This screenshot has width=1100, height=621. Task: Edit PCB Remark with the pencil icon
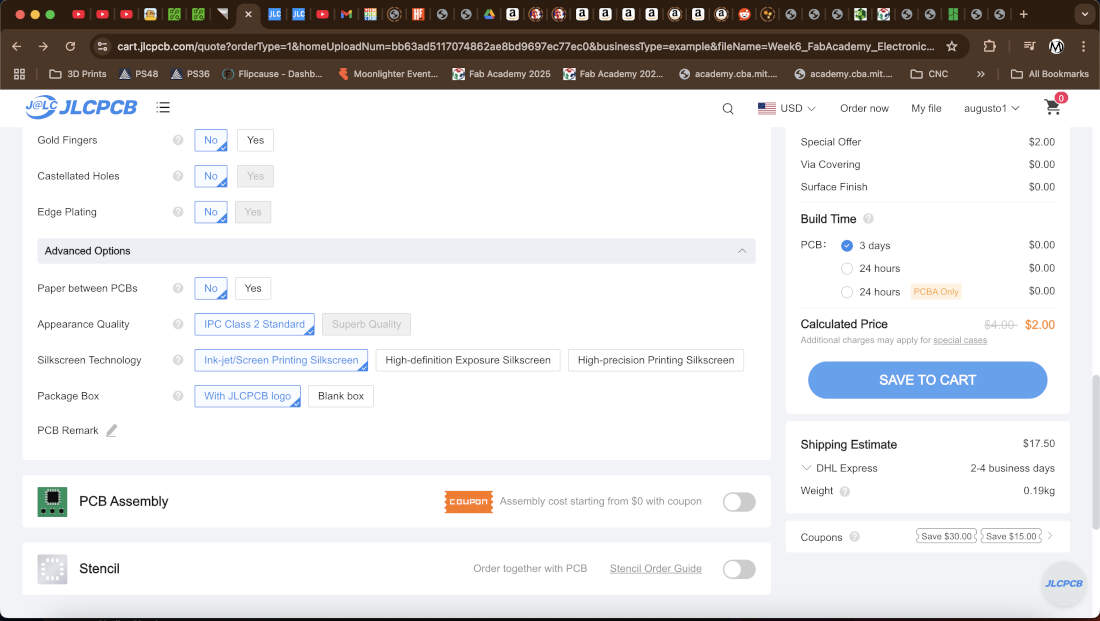tap(112, 430)
